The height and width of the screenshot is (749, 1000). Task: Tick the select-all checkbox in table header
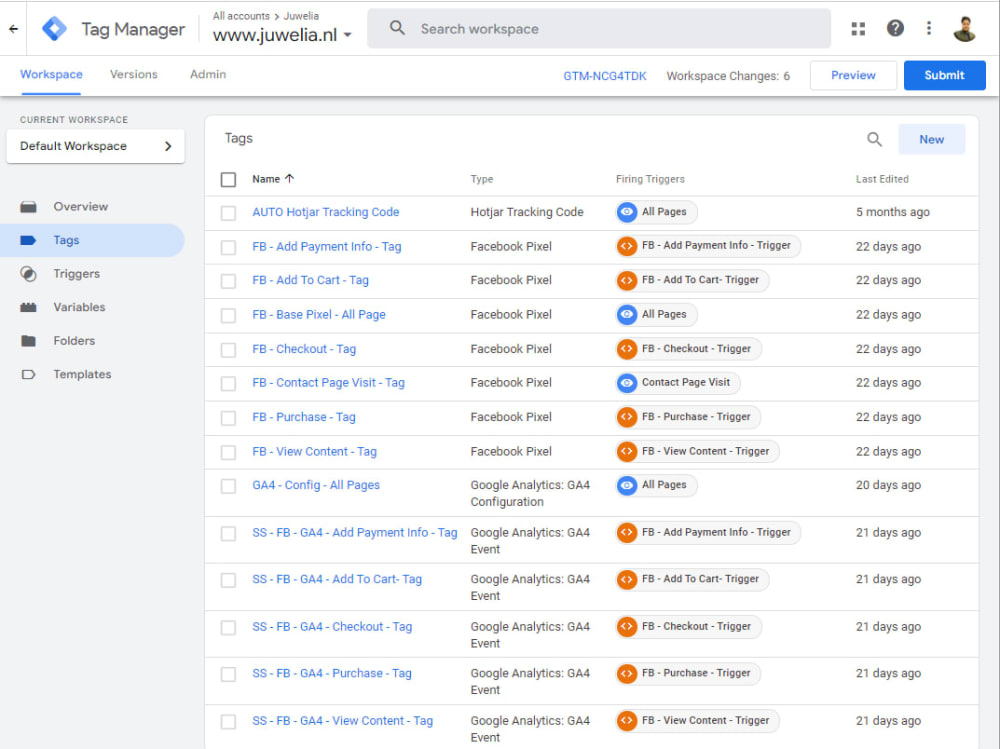coord(228,179)
